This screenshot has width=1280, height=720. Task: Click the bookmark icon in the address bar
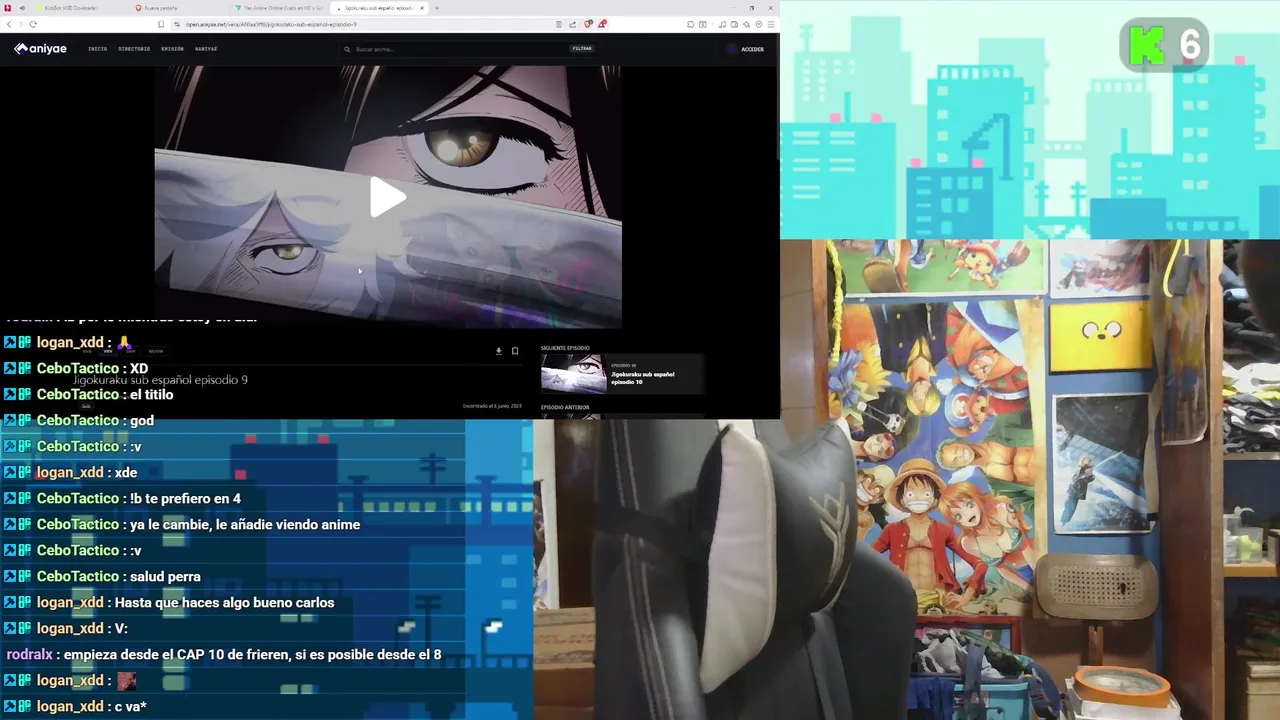point(161,24)
